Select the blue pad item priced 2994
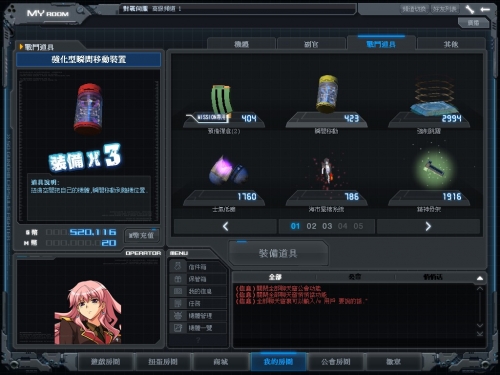The height and width of the screenshot is (375, 500). click(432, 98)
